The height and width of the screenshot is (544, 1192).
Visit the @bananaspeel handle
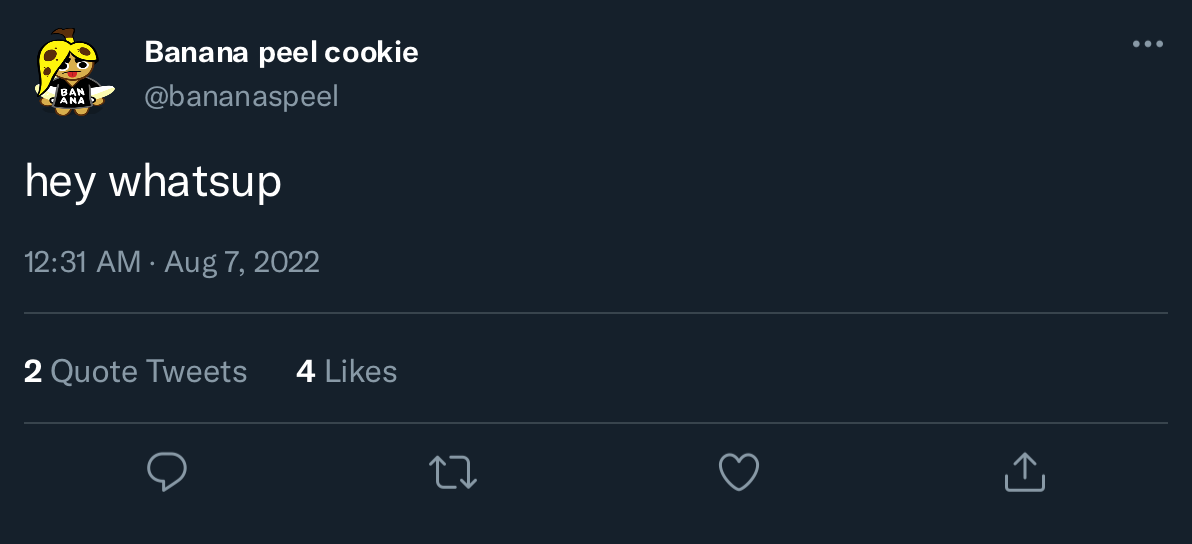click(241, 96)
